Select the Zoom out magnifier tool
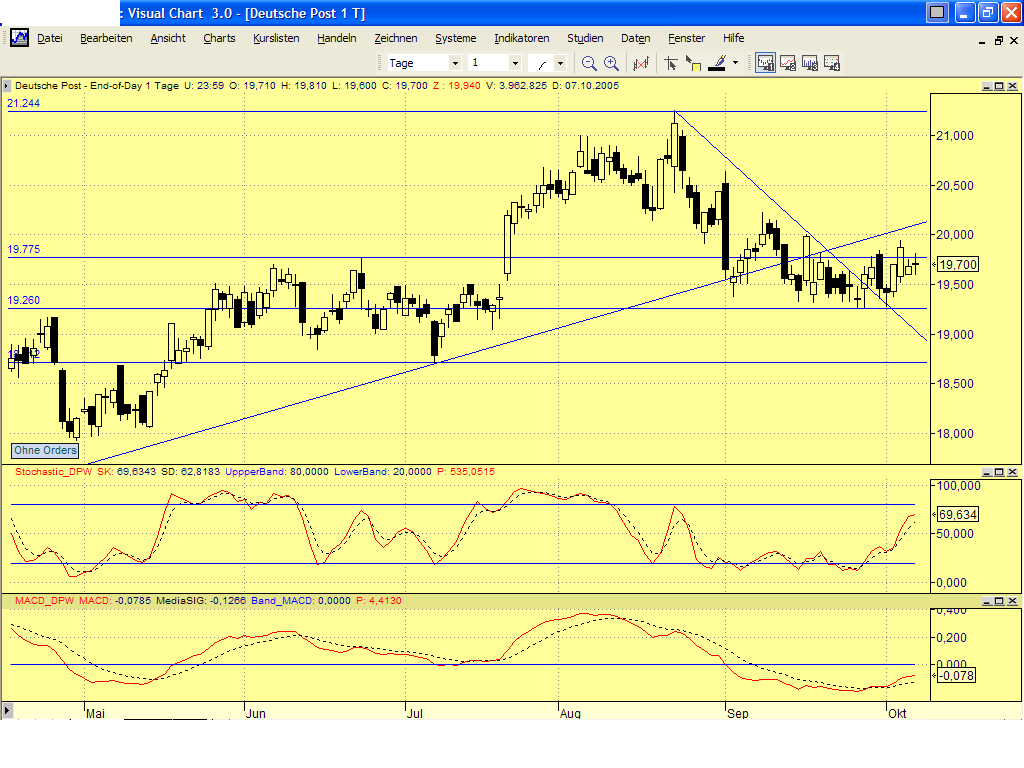Viewport: 1024px width, 768px height. 589,62
